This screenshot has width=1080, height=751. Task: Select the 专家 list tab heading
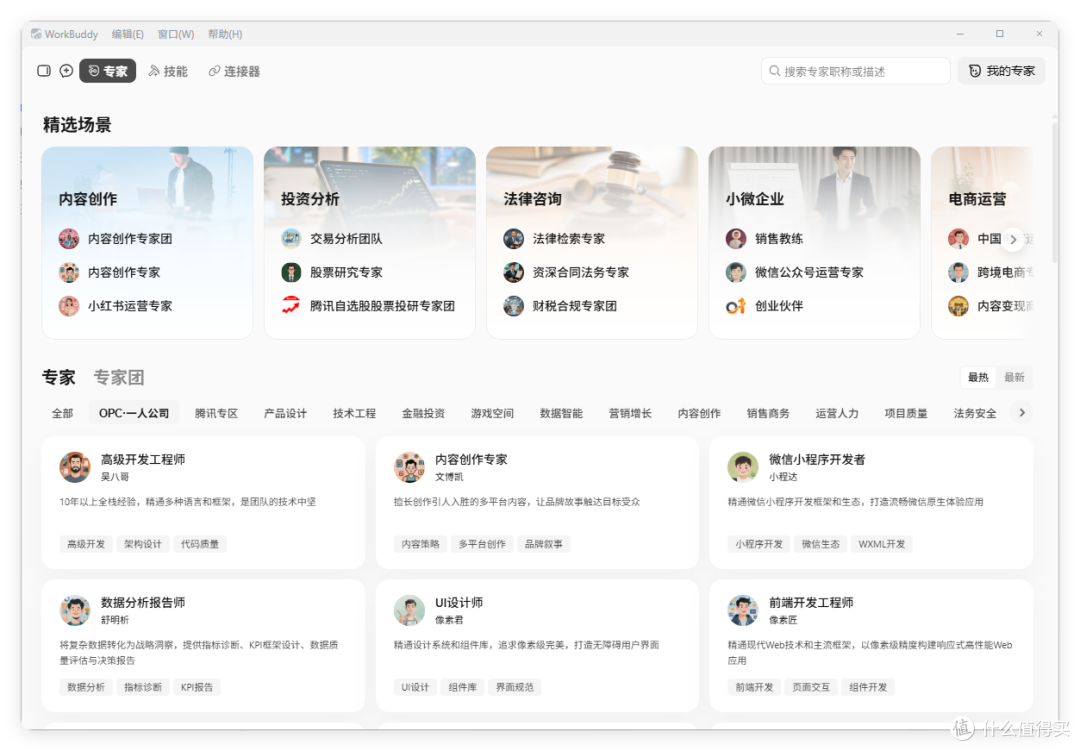(x=59, y=378)
